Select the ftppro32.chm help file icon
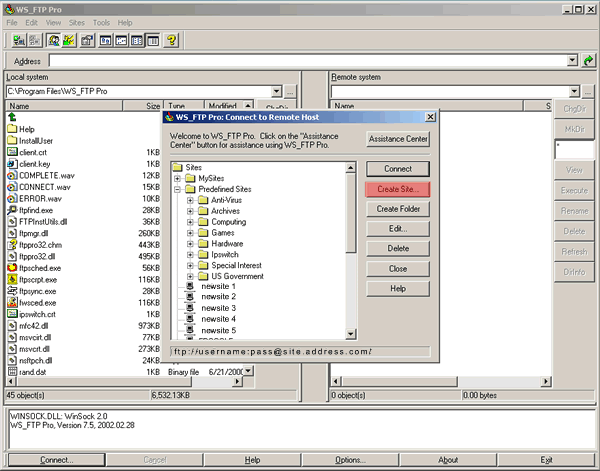This screenshot has width=600, height=471. coord(12,244)
